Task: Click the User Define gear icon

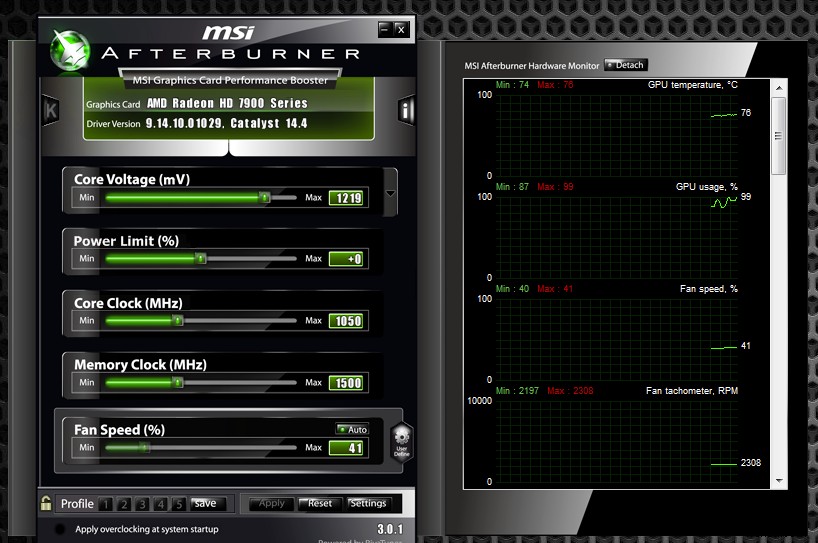Action: [x=401, y=440]
